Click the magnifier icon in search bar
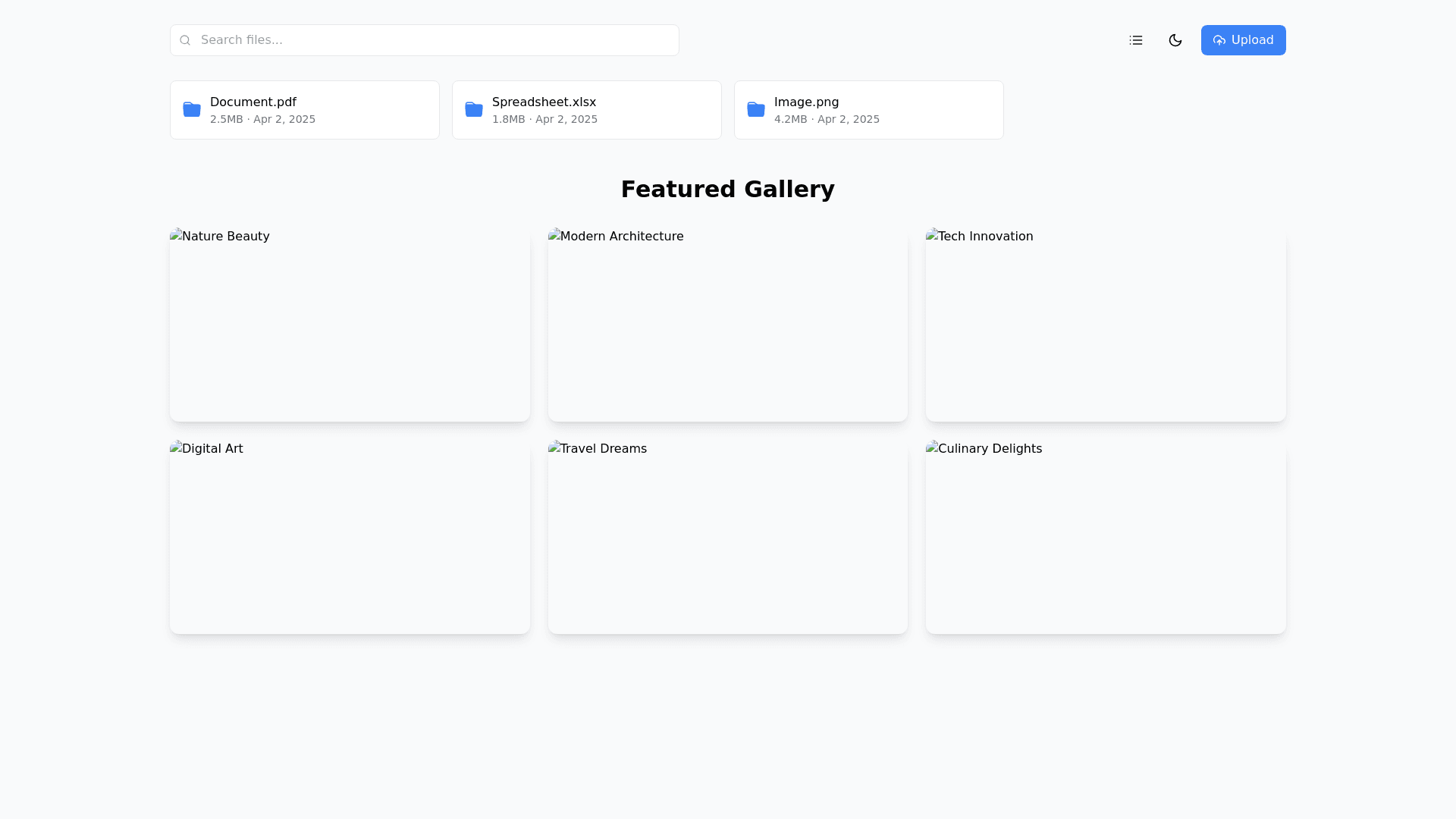The width and height of the screenshot is (1456, 819). (185, 40)
